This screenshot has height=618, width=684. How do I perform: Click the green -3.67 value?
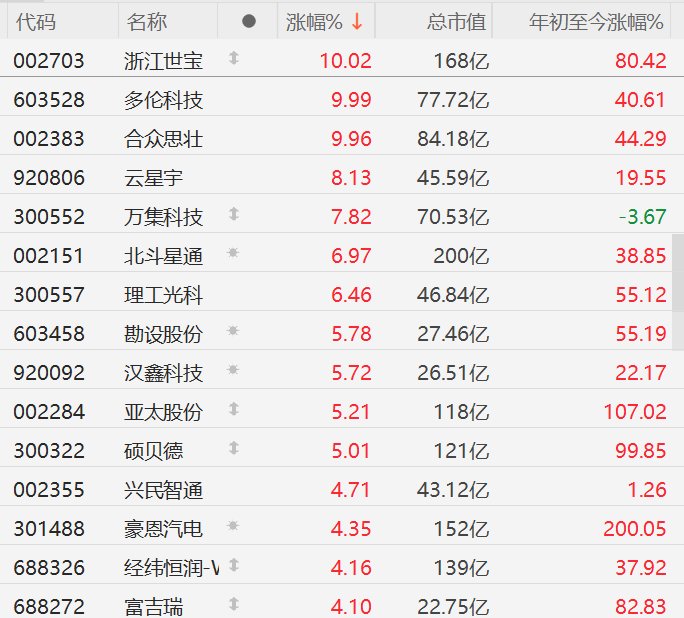[x=643, y=217]
